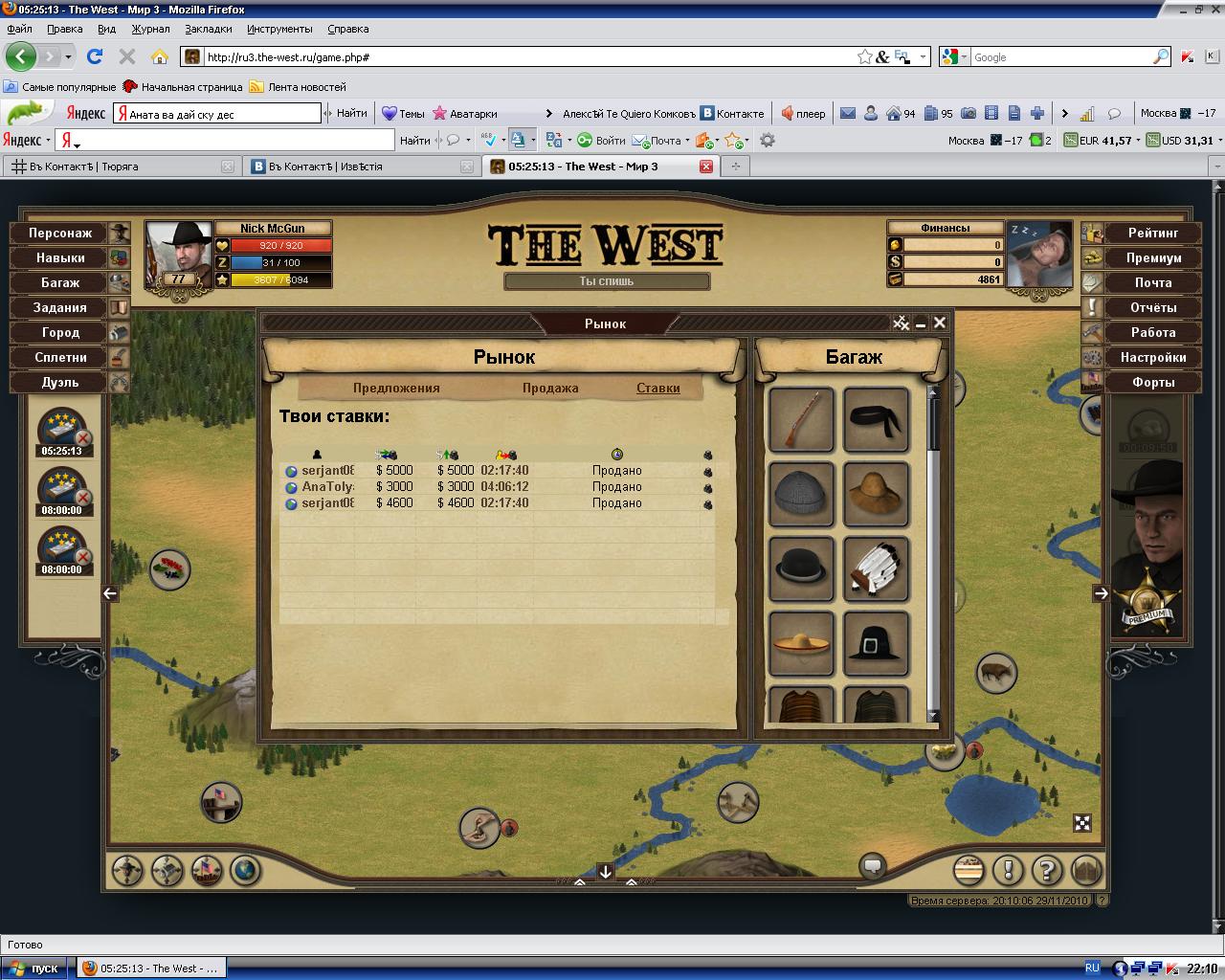Click the Nick McGun character avatar

click(x=179, y=255)
